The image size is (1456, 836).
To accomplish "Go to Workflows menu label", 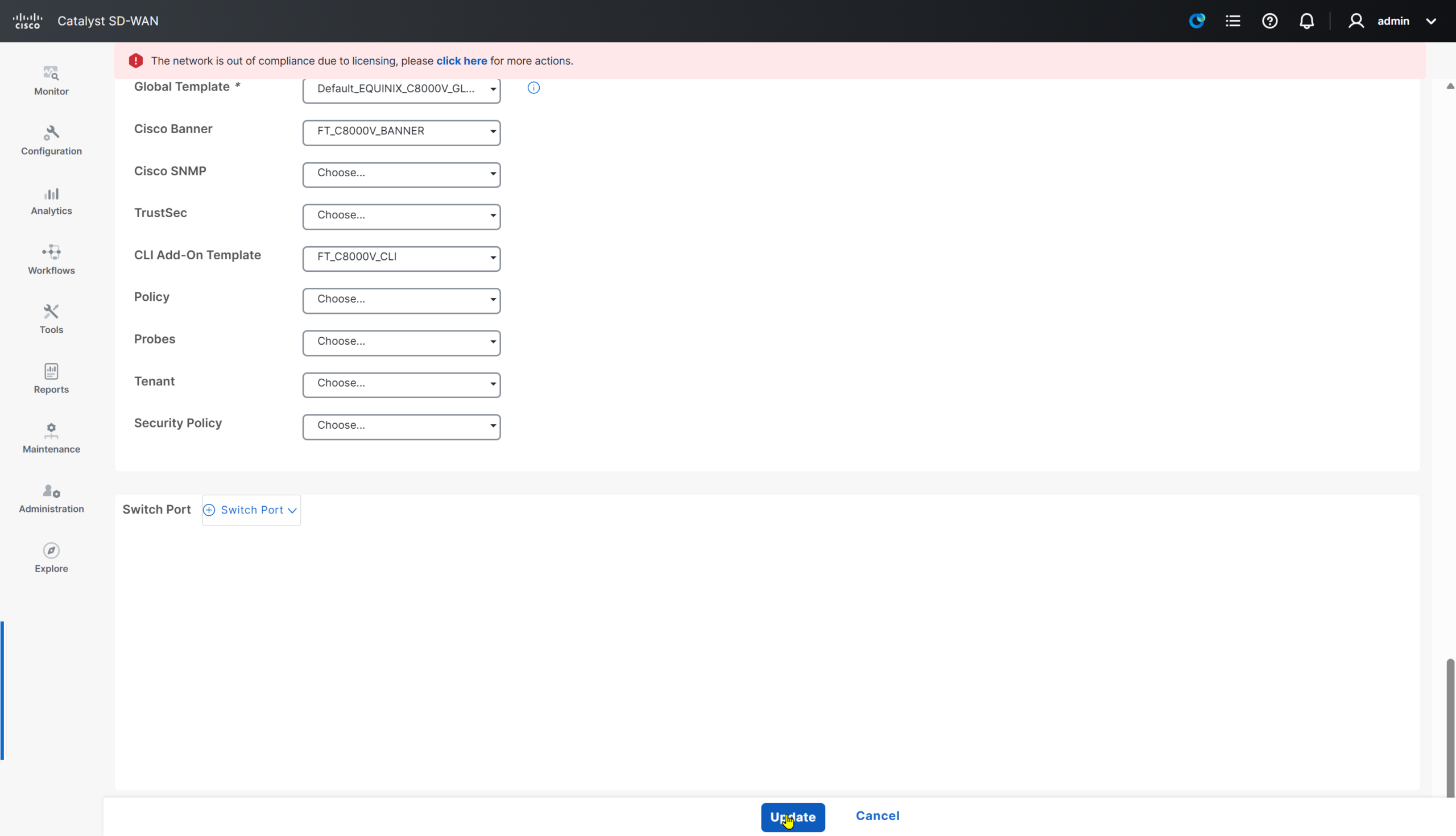I will click(51, 271).
